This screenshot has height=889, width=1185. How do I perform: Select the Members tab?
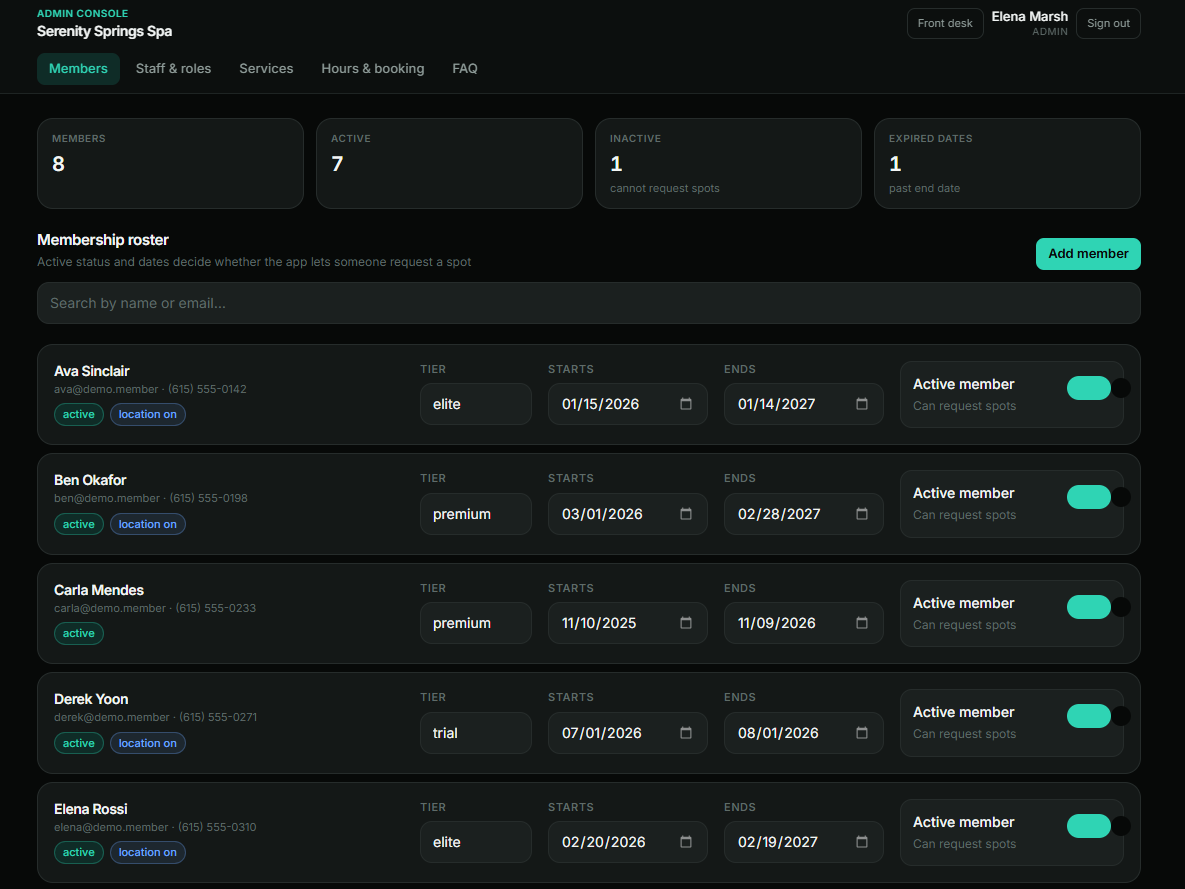(x=79, y=69)
